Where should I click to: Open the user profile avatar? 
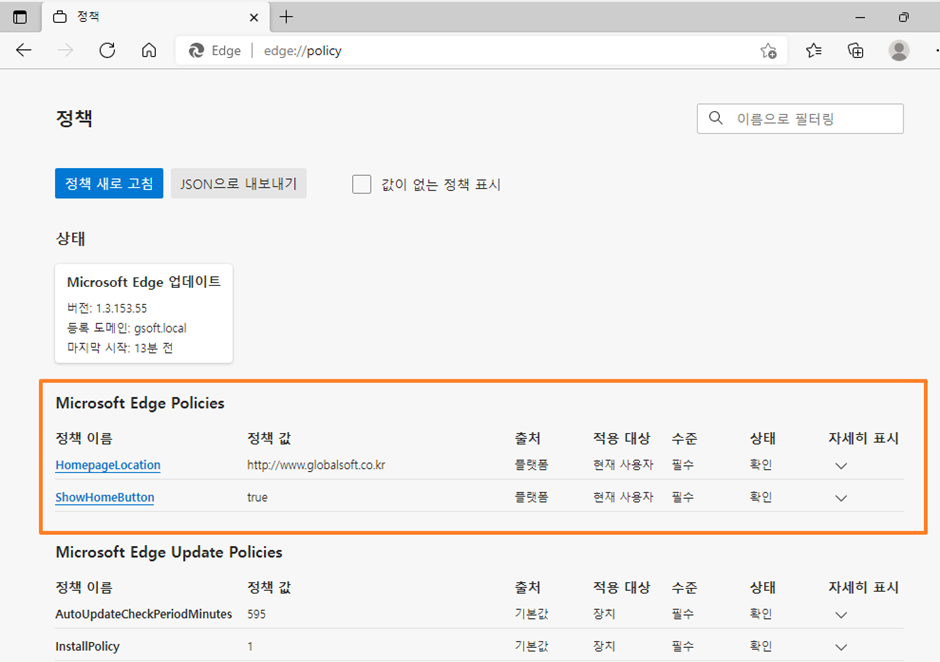[x=899, y=50]
